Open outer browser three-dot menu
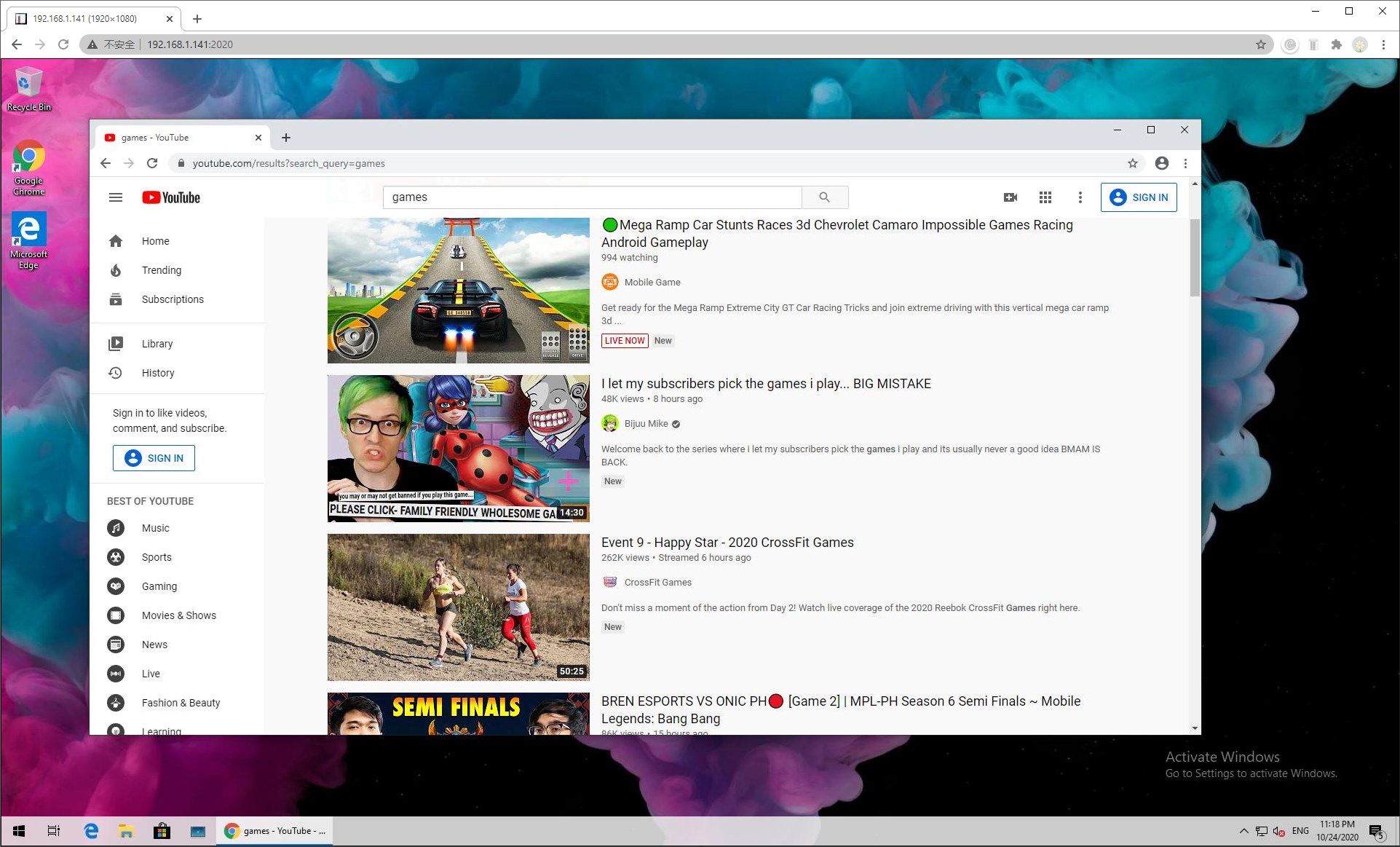1400x847 pixels. click(x=1383, y=44)
